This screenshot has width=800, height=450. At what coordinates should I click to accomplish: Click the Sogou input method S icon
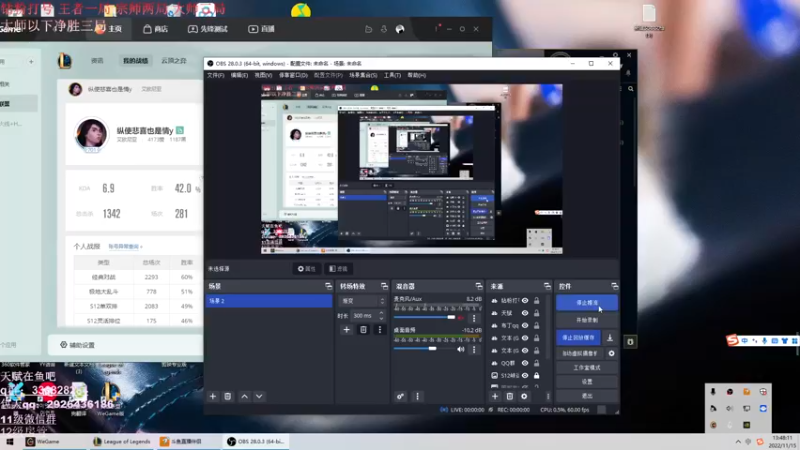pyautogui.click(x=733, y=340)
